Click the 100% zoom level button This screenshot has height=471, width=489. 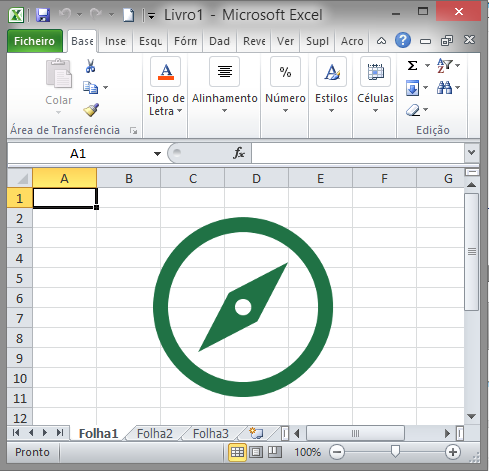(x=307, y=452)
